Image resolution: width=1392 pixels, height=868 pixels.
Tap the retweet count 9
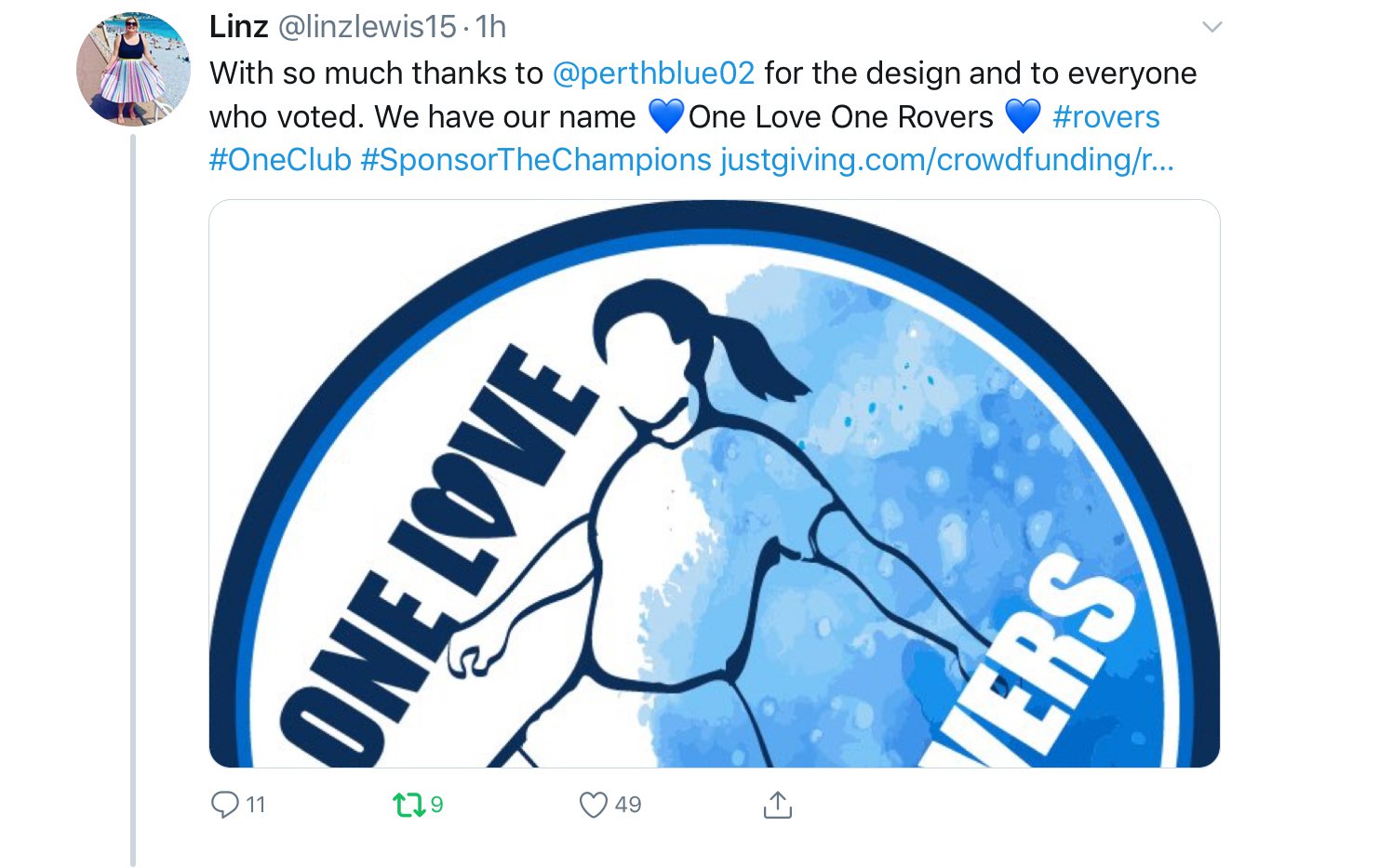point(436,805)
